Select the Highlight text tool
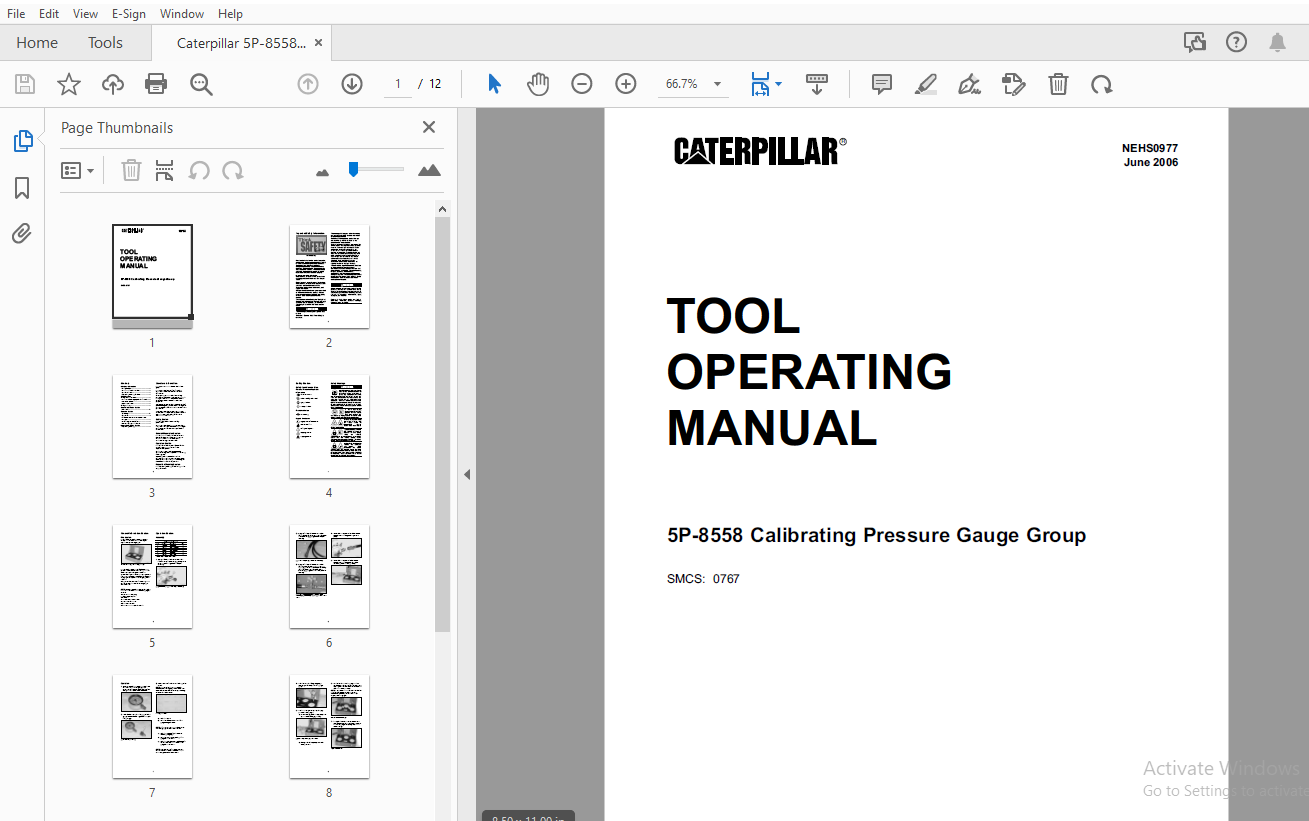This screenshot has width=1309, height=821. click(x=926, y=84)
